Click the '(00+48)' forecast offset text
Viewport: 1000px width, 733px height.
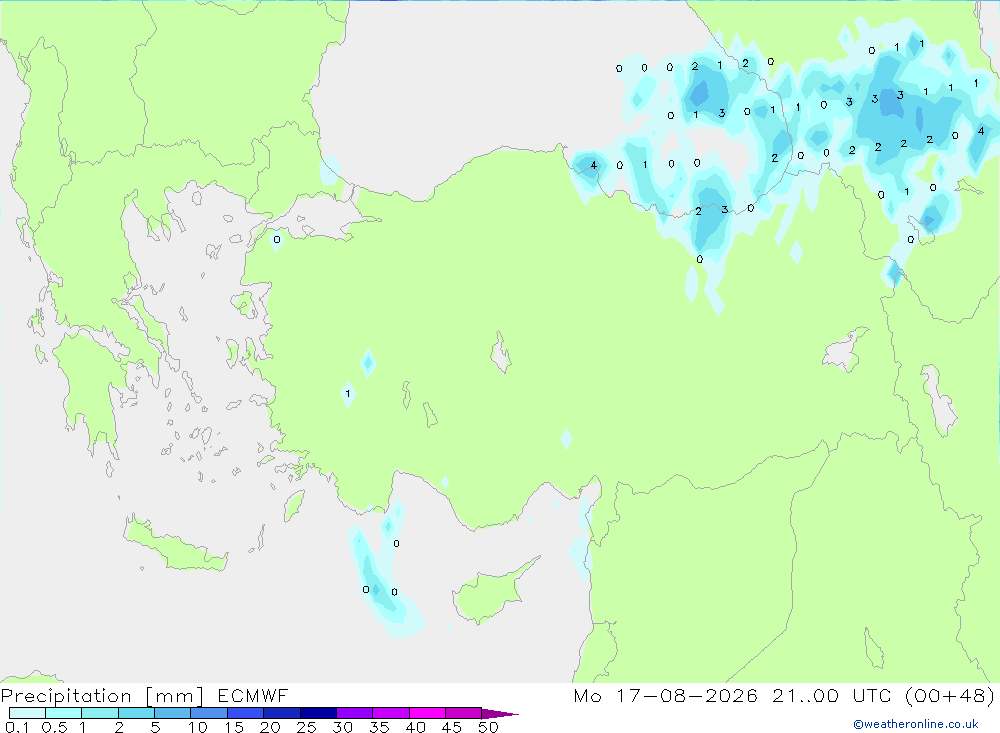coord(950,695)
